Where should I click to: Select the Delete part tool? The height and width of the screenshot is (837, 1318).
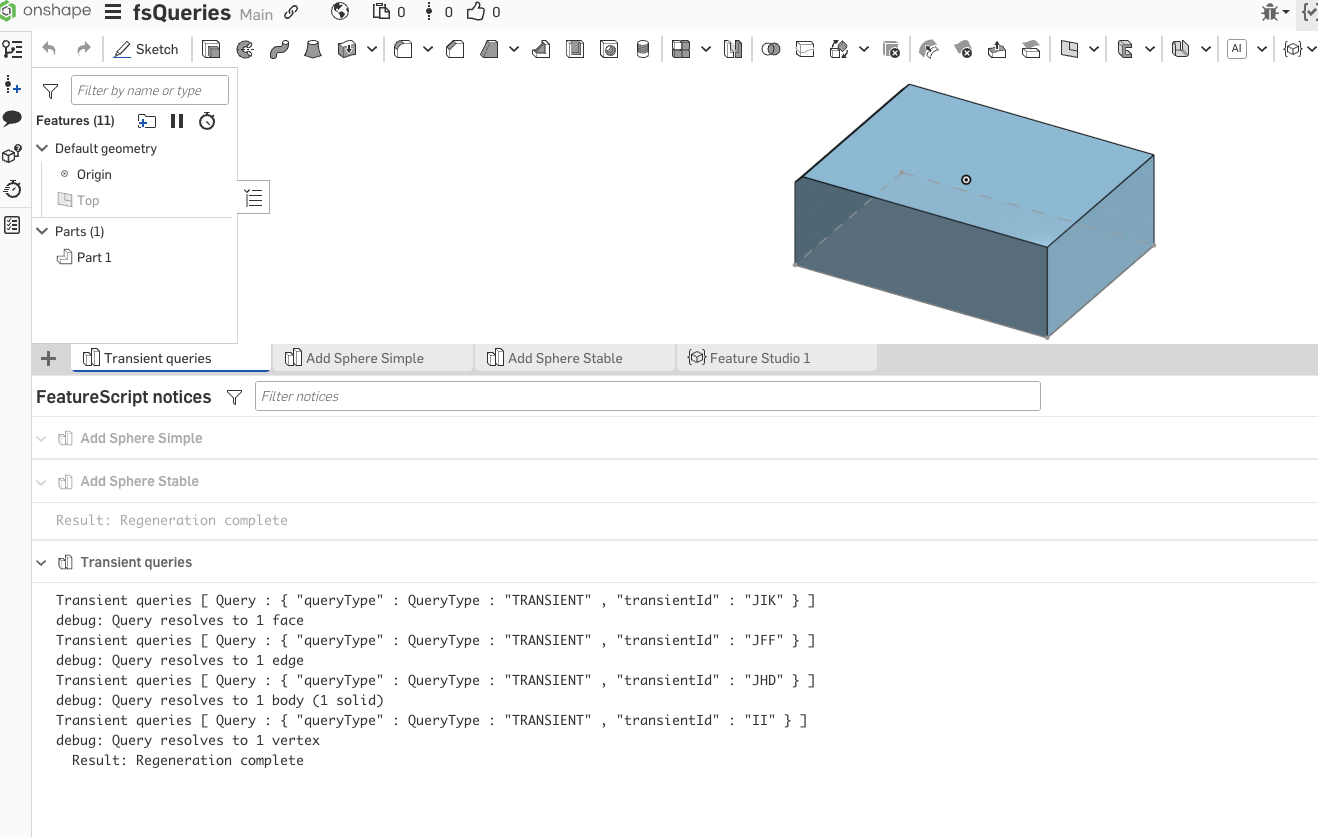coord(891,49)
